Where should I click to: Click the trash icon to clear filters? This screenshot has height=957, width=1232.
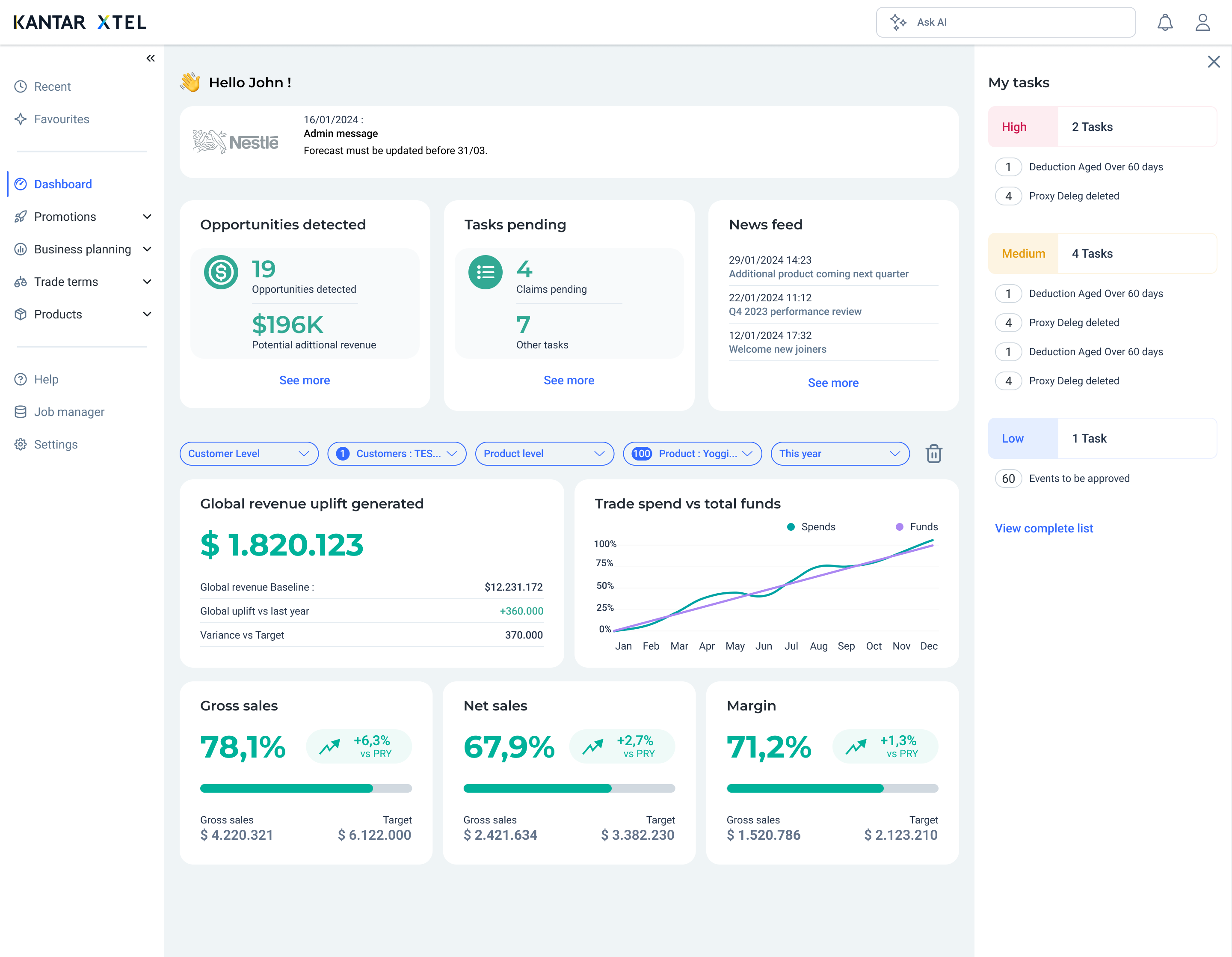(x=933, y=454)
